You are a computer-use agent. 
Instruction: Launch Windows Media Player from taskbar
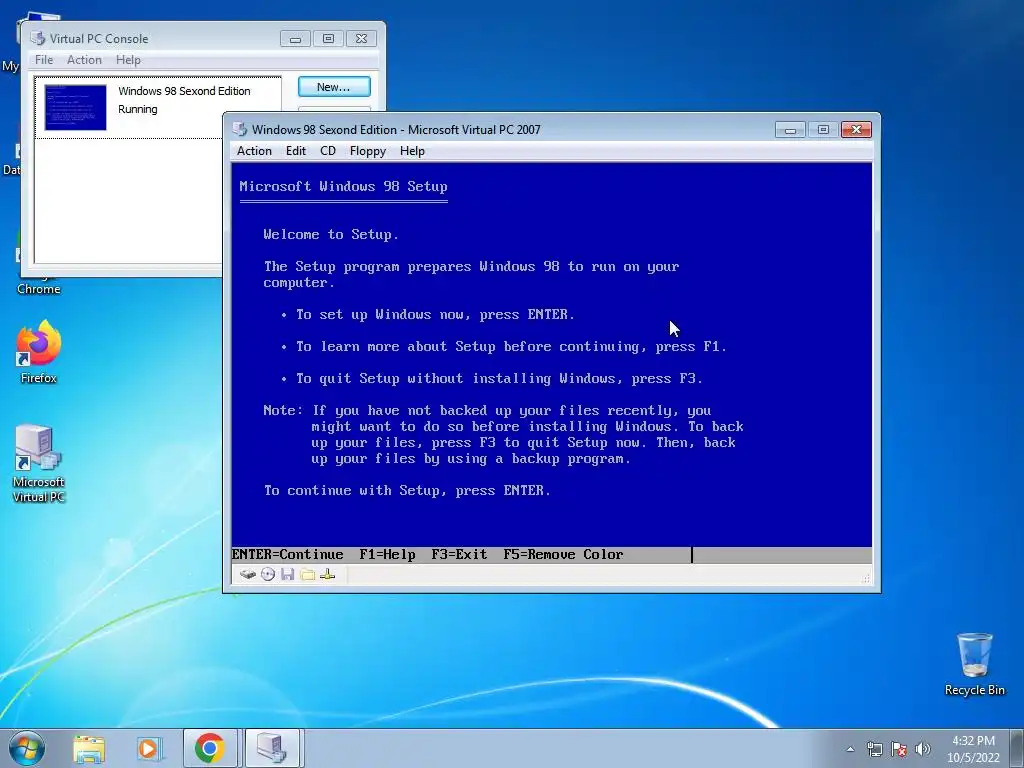[149, 748]
